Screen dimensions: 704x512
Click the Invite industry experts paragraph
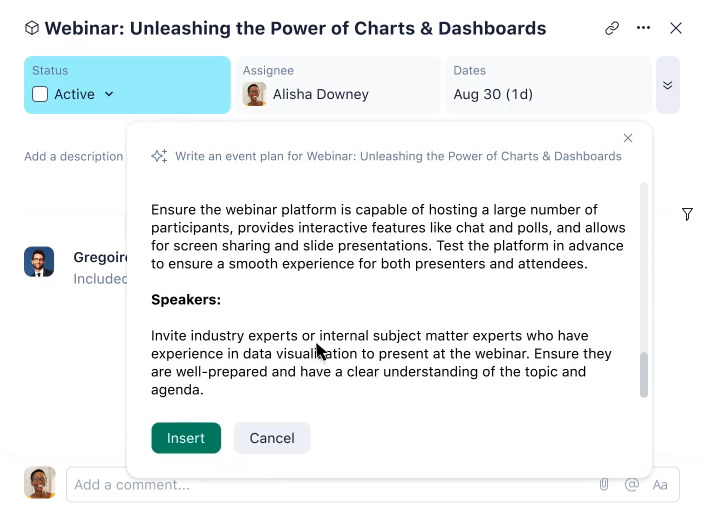(381, 363)
